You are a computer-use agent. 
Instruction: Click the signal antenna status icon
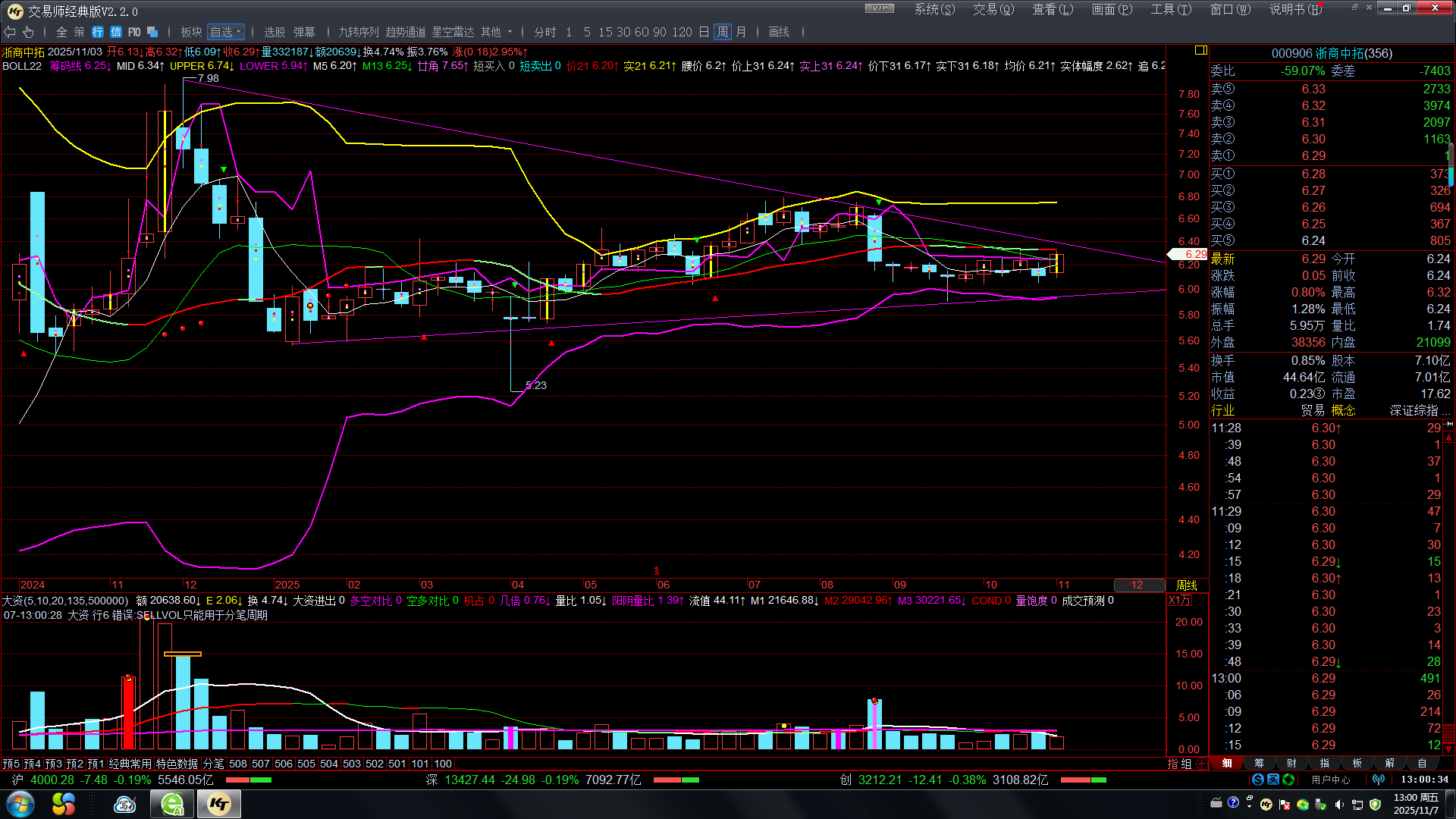1379,780
